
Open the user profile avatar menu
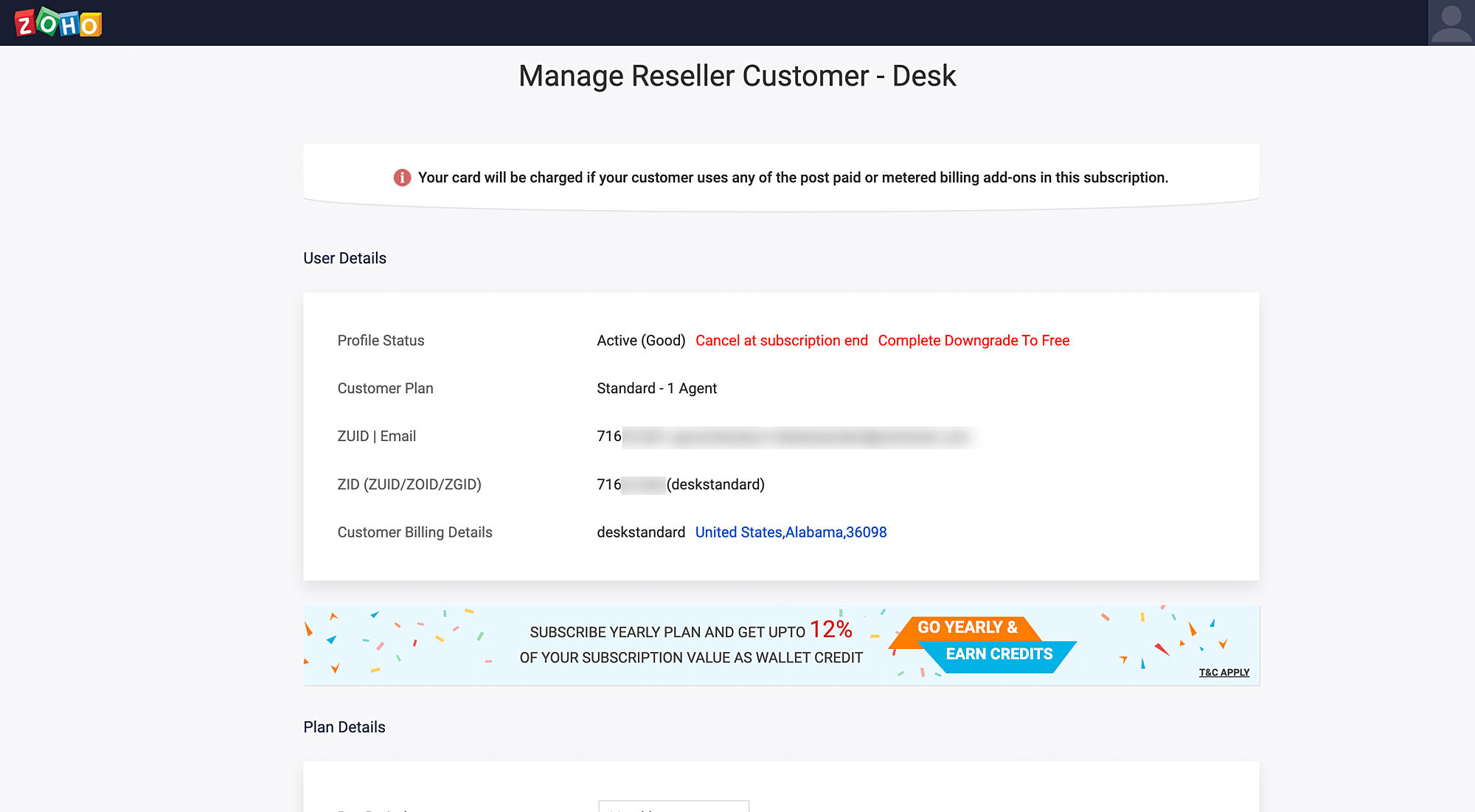coord(1451,23)
